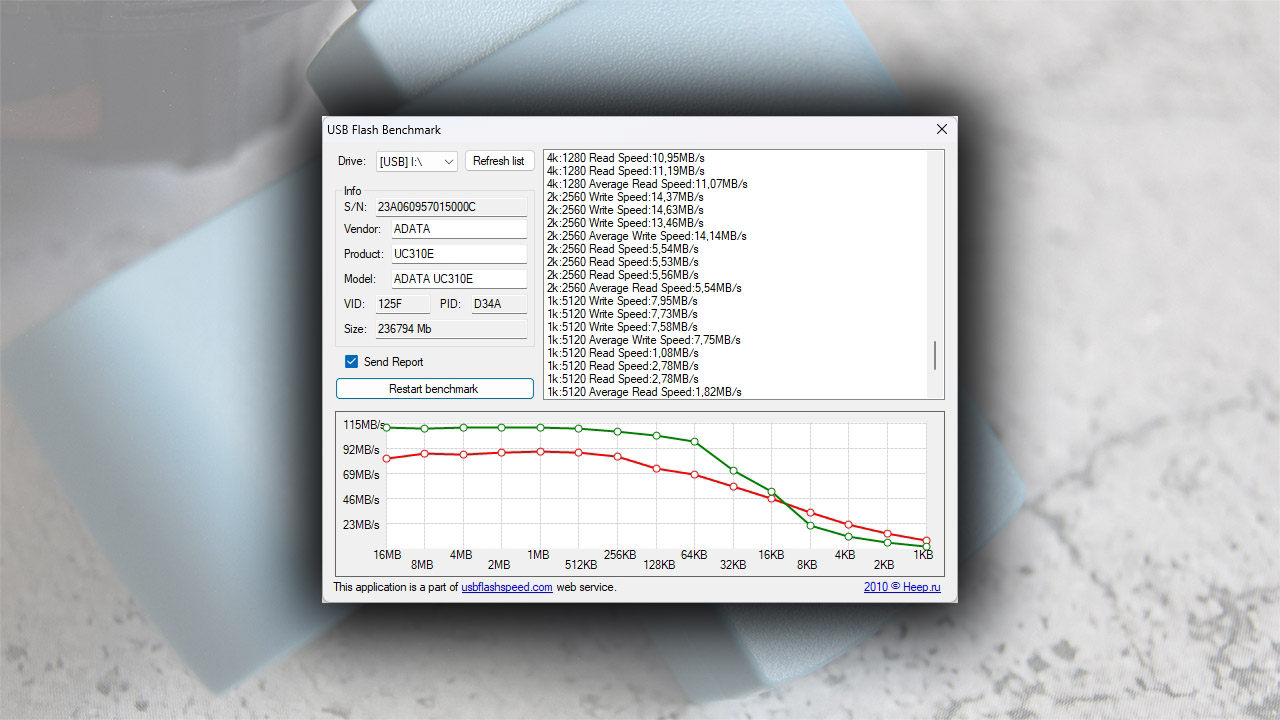Viewport: 1280px width, 720px height.
Task: Close the USB Flash Benchmark window
Action: pos(941,129)
